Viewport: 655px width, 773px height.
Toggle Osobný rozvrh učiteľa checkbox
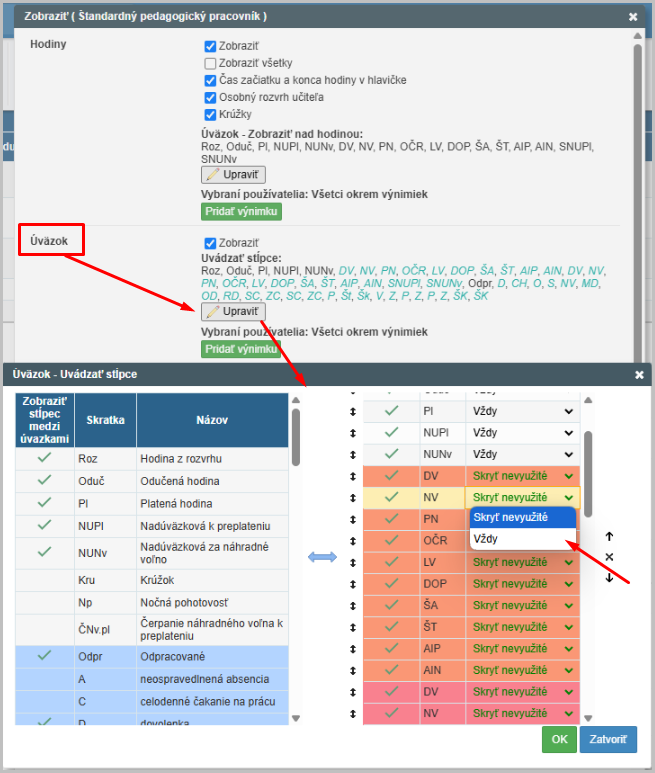[x=210, y=98]
